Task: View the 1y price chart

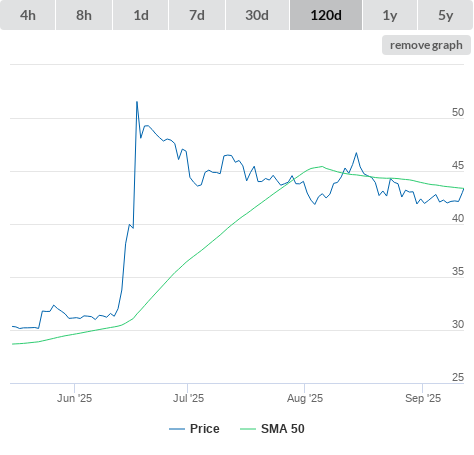Action: pyautogui.click(x=390, y=15)
